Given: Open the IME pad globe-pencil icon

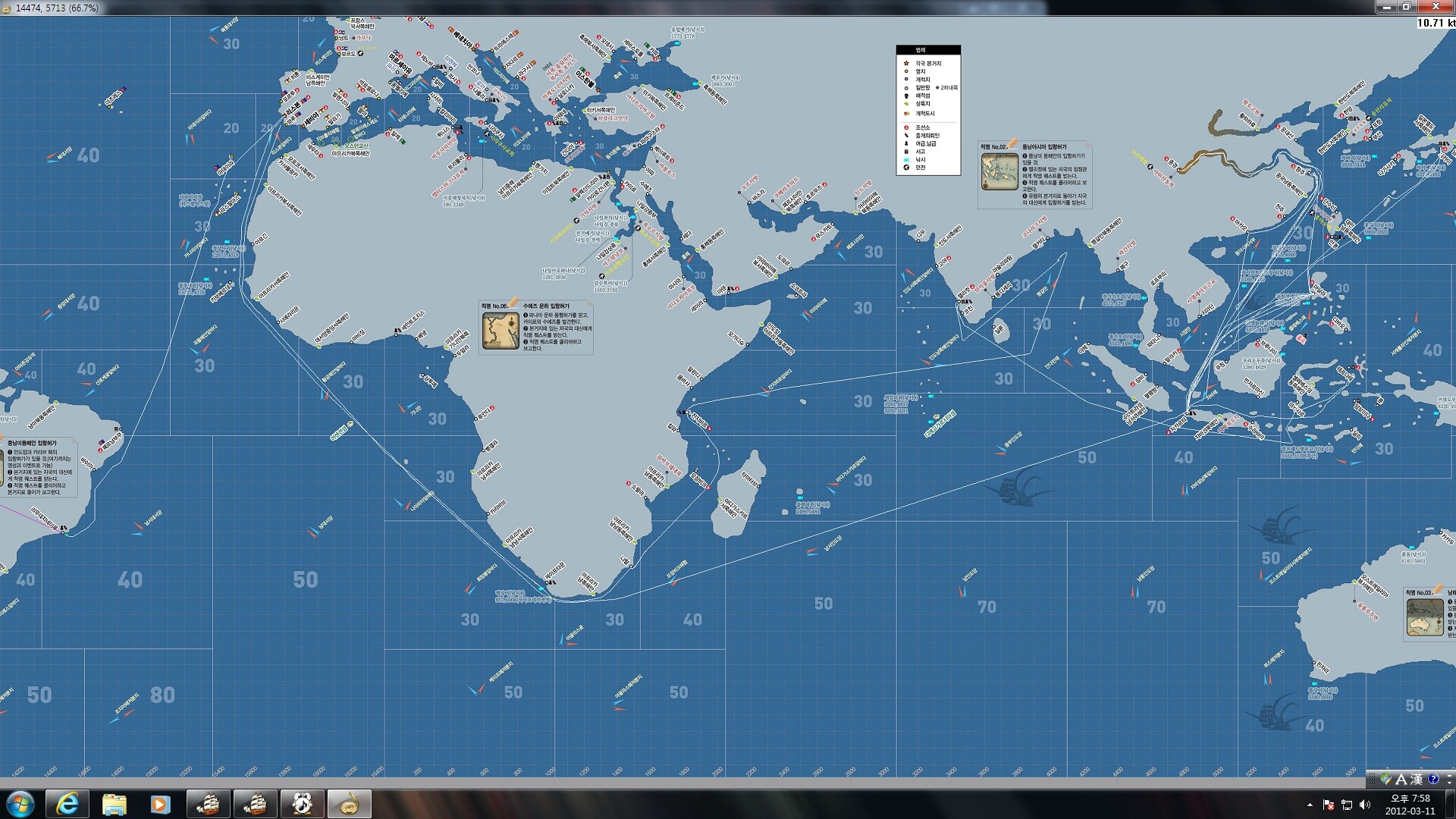Looking at the screenshot, I should pos(1385,779).
